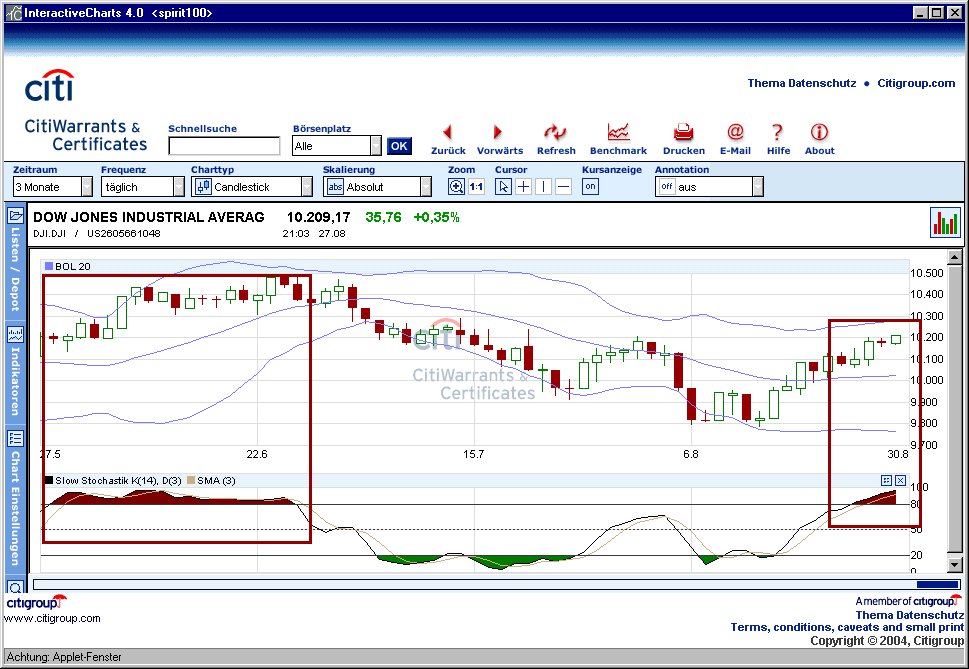
Task: Click ISIN text US2605661048
Action: (124, 234)
